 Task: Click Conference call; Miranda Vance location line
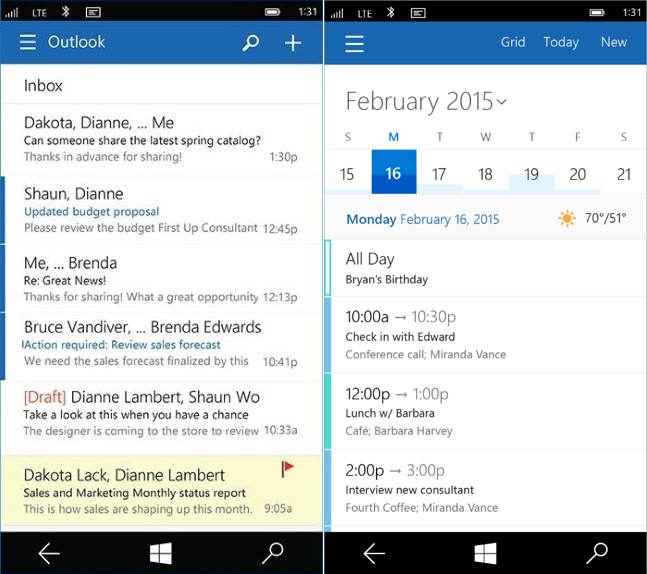coord(426,354)
